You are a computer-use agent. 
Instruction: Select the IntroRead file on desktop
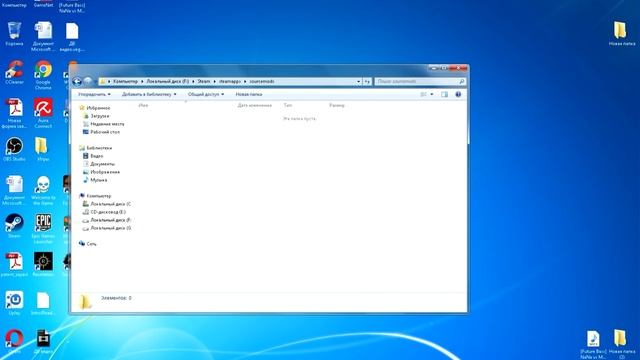click(43, 303)
